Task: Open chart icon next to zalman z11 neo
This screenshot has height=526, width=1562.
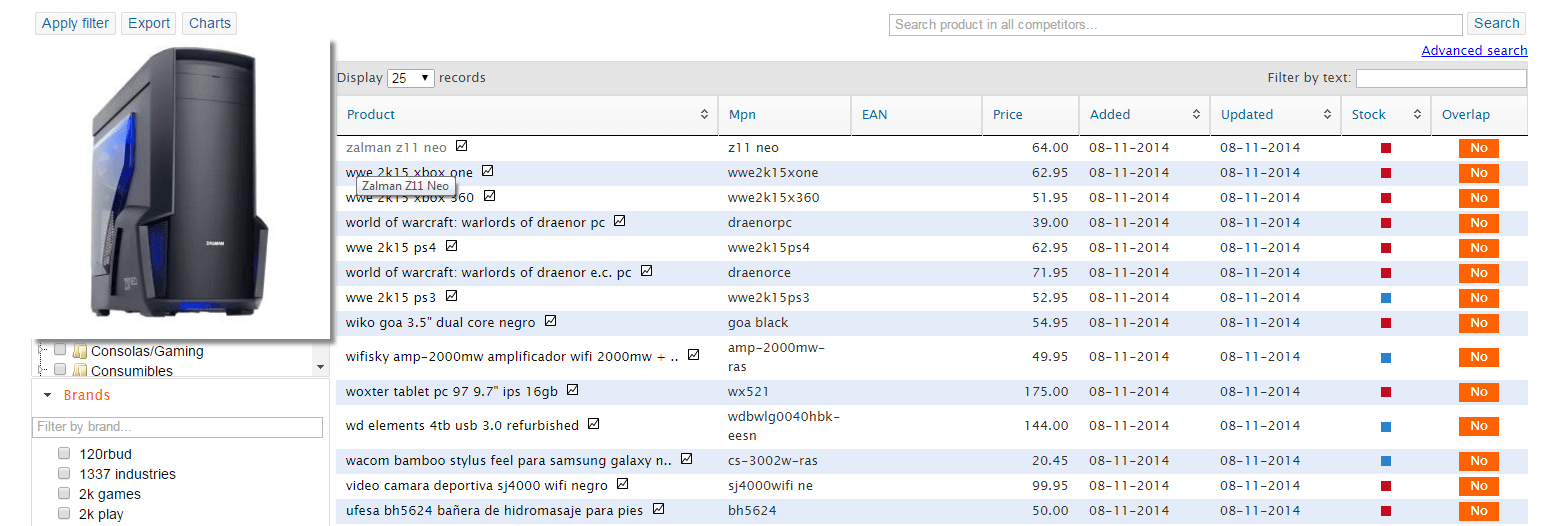Action: (461, 146)
